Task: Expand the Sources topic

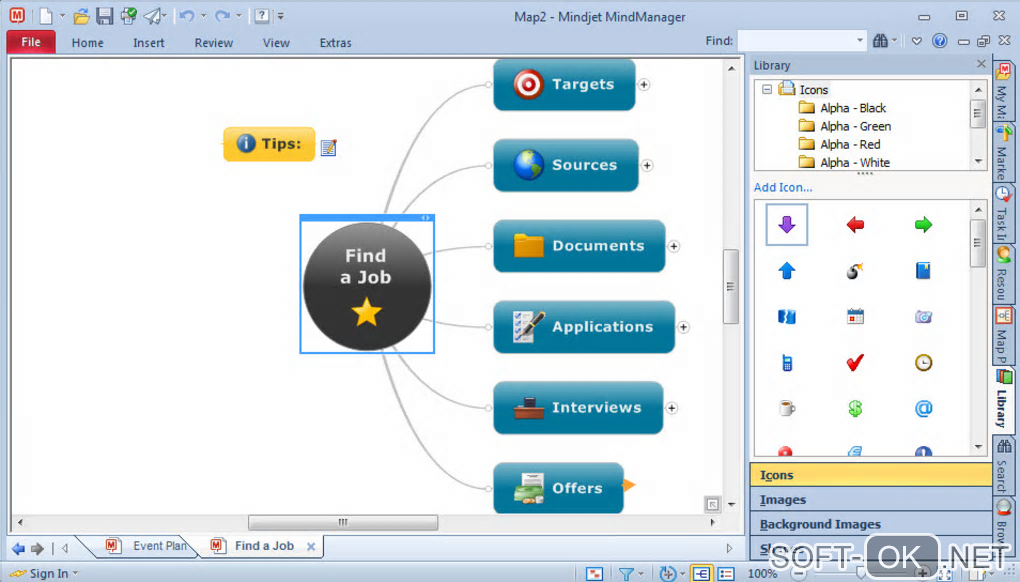Action: pyautogui.click(x=647, y=165)
